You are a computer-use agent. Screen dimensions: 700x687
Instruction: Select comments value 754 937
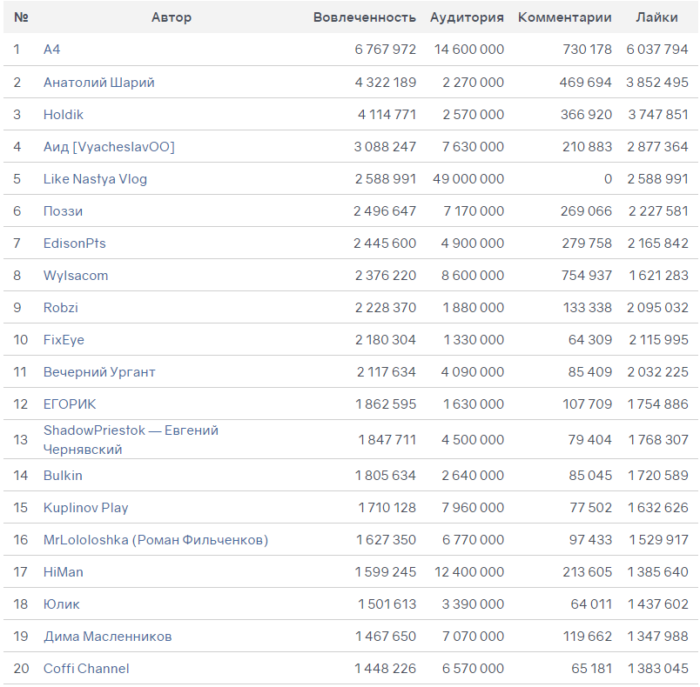pyautogui.click(x=587, y=275)
